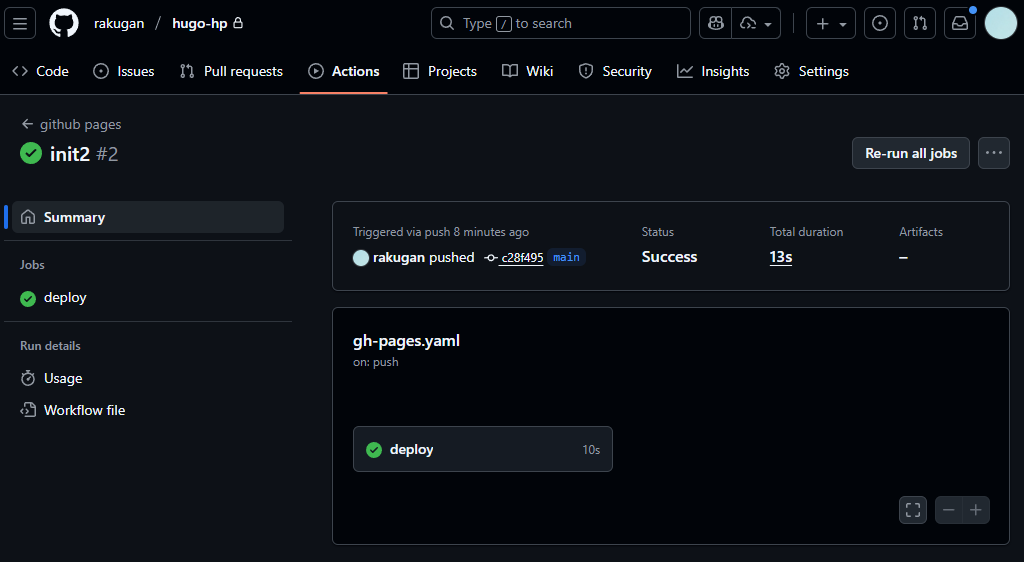Viewport: 1024px width, 562px height.
Task: Click the 10s deploy job duration
Action: click(x=591, y=450)
